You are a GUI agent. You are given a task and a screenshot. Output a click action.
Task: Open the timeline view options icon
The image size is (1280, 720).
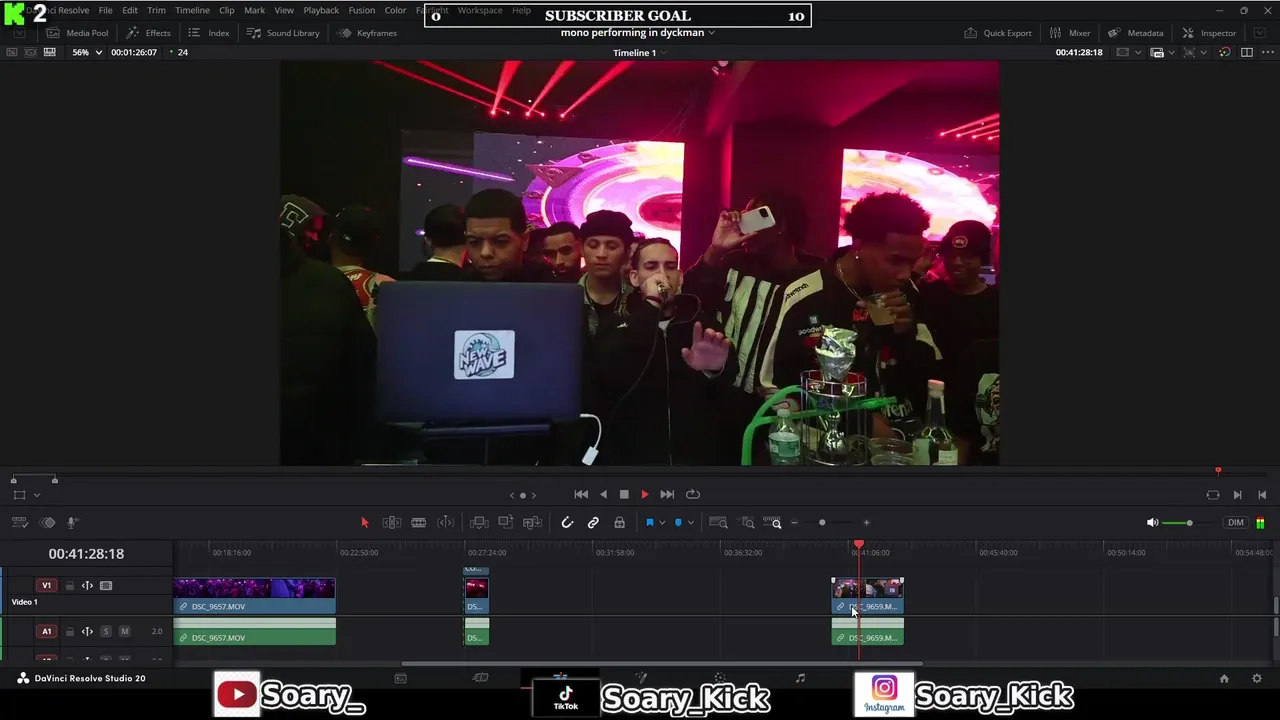[21, 523]
